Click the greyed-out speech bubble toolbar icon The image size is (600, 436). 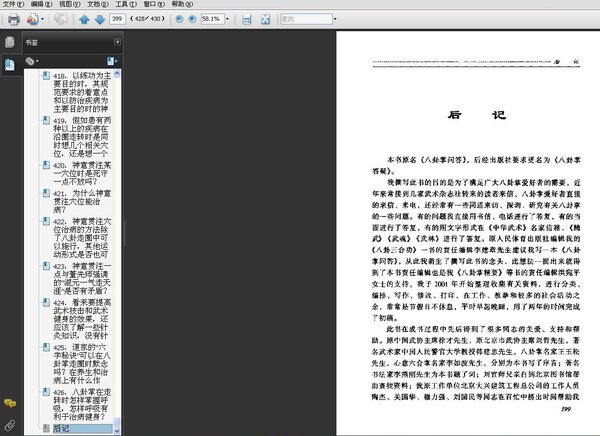61,19
